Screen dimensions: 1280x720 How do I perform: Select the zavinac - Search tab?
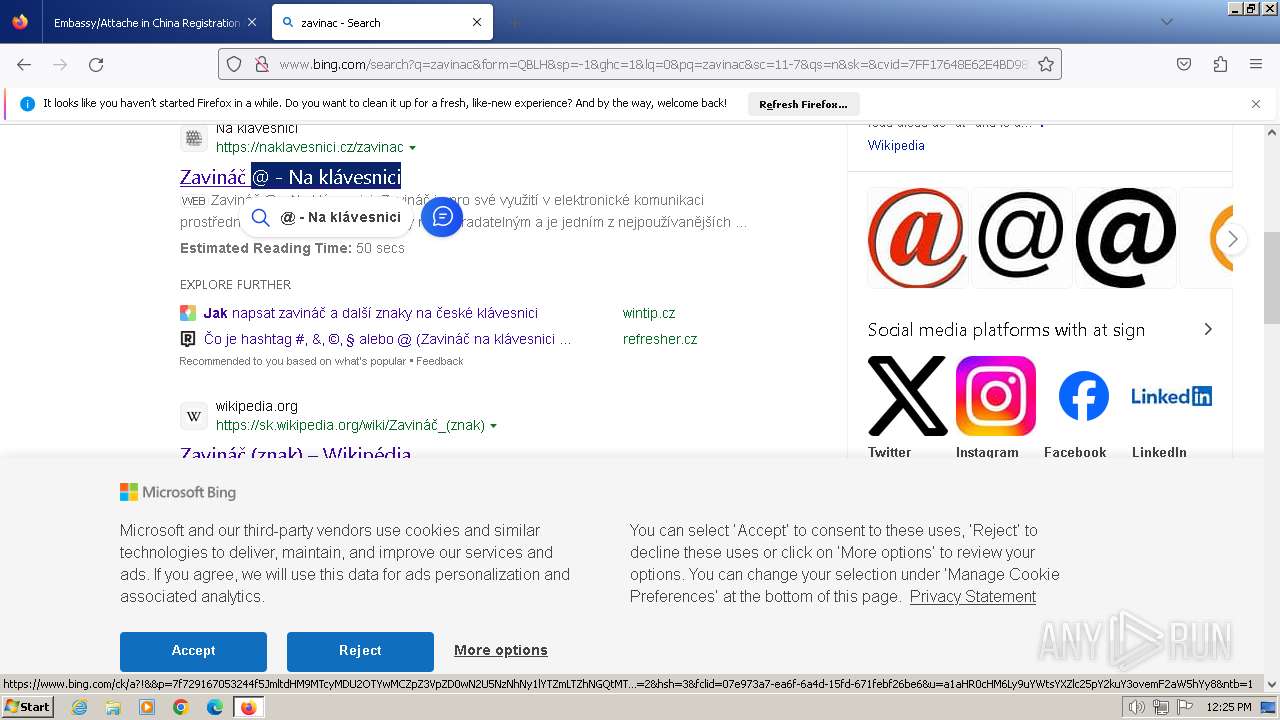click(380, 22)
